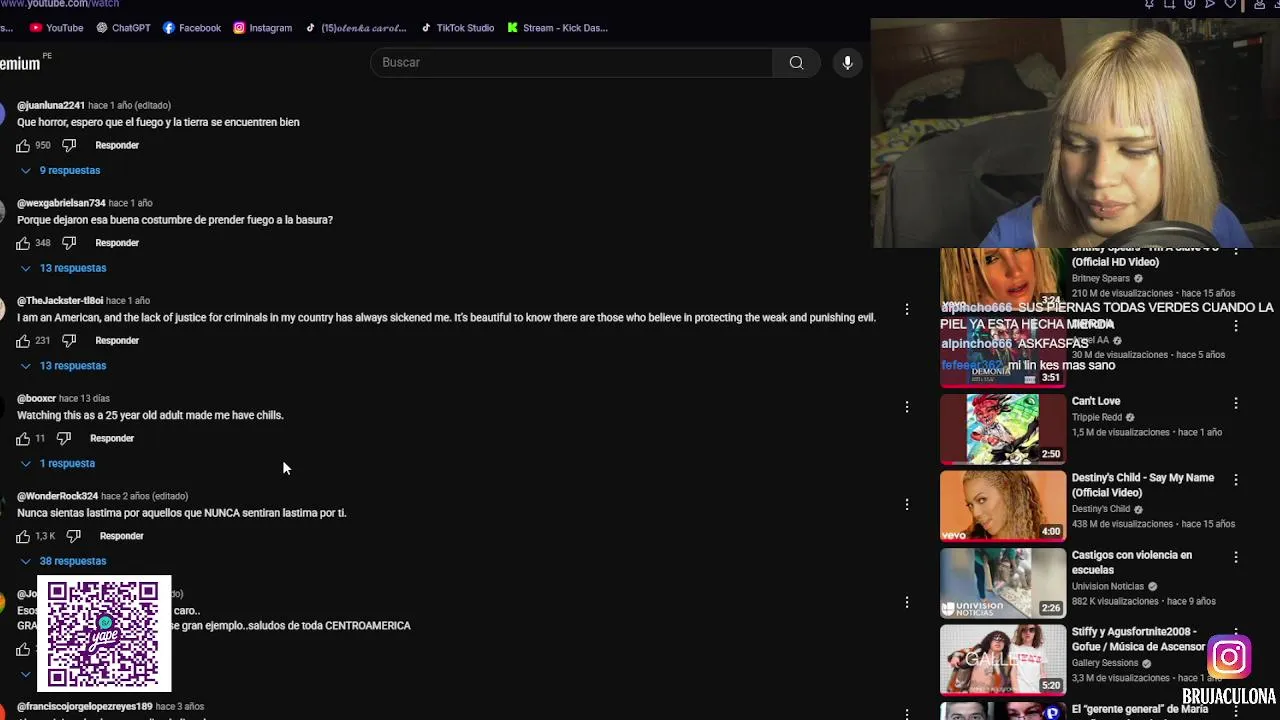Open Britney Spears video thumbnail

(1003, 277)
